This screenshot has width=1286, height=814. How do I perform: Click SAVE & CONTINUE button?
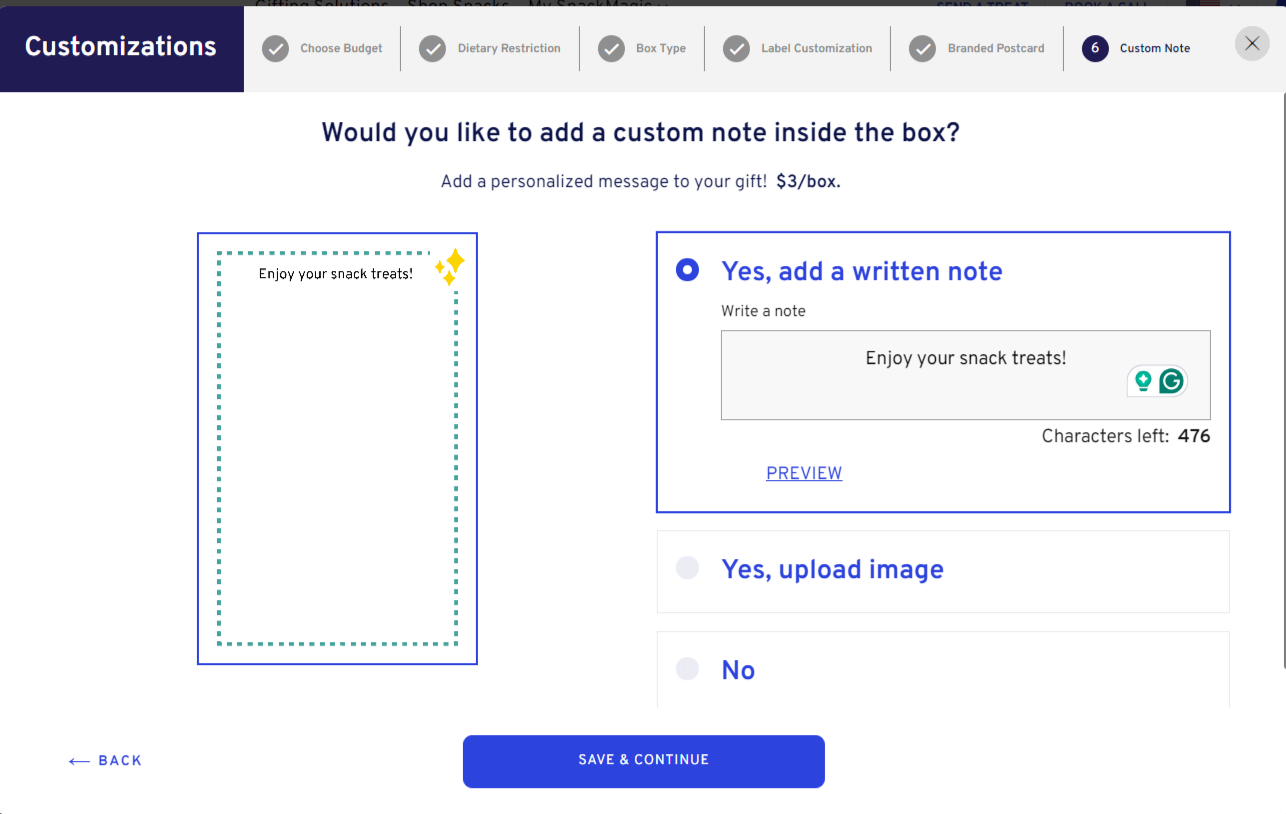[643, 761]
